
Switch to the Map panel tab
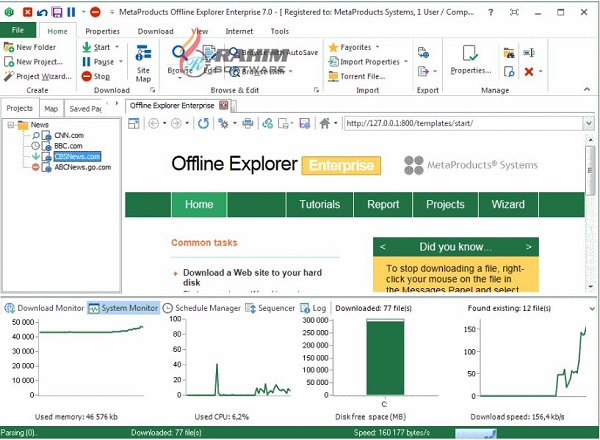[51, 108]
